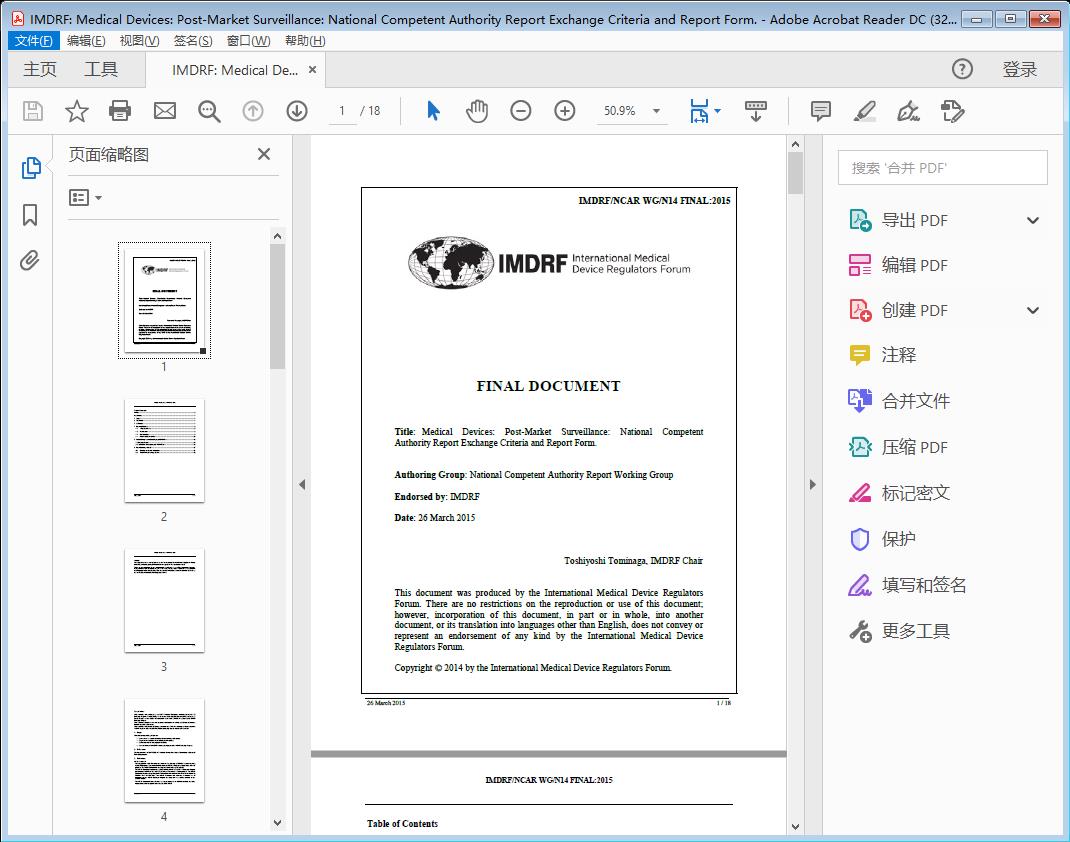Toggle page thumbnails panel
The height and width of the screenshot is (842, 1070).
[30, 168]
